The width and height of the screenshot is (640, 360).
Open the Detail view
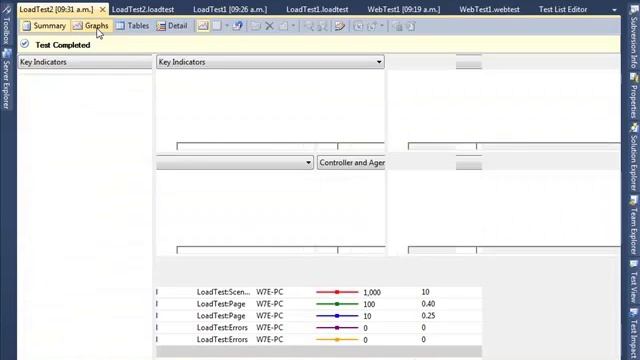(x=172, y=26)
